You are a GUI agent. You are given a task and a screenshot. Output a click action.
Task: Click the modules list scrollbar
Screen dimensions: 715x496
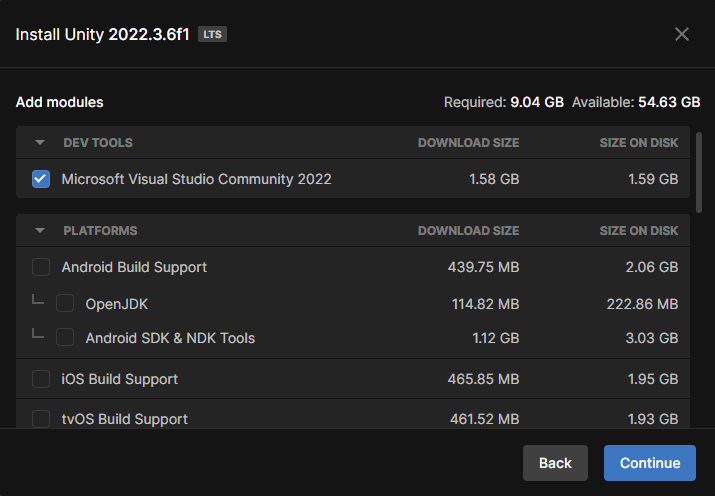pyautogui.click(x=699, y=172)
